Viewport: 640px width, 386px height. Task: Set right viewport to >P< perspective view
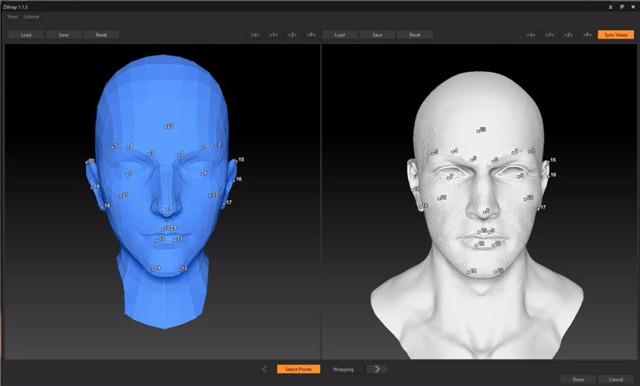(587, 35)
